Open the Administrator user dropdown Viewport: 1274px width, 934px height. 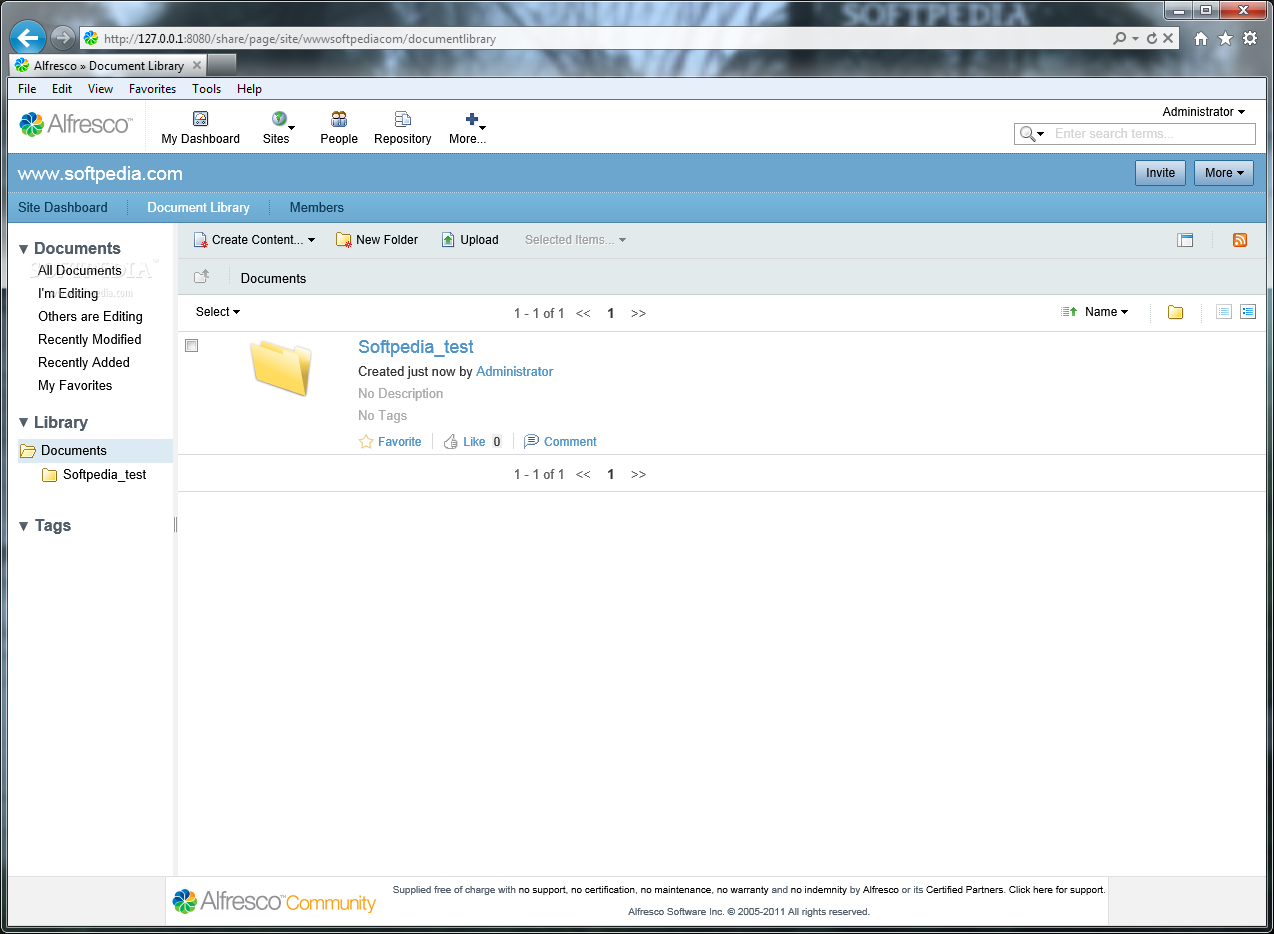1203,112
